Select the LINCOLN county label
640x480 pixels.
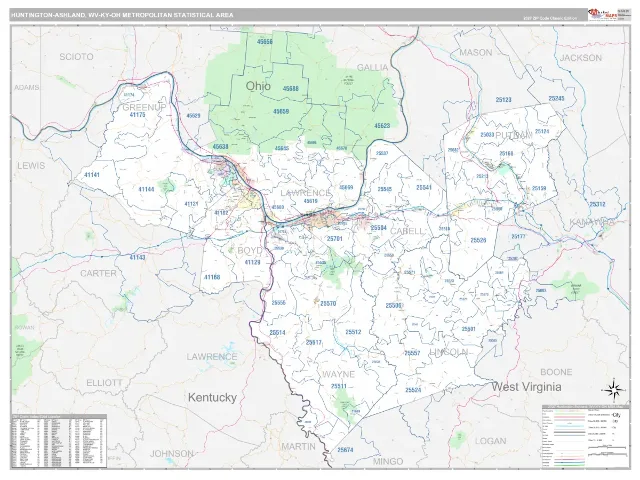[449, 352]
